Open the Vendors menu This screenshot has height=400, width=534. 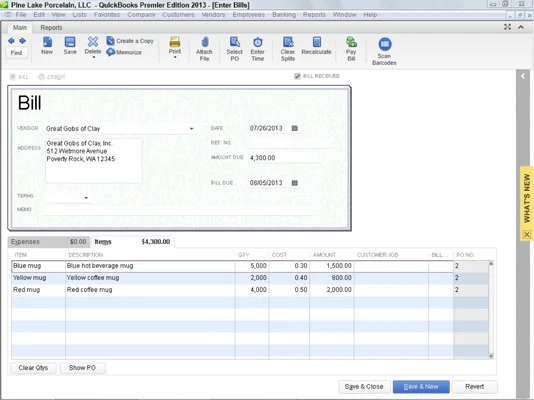[x=213, y=15]
